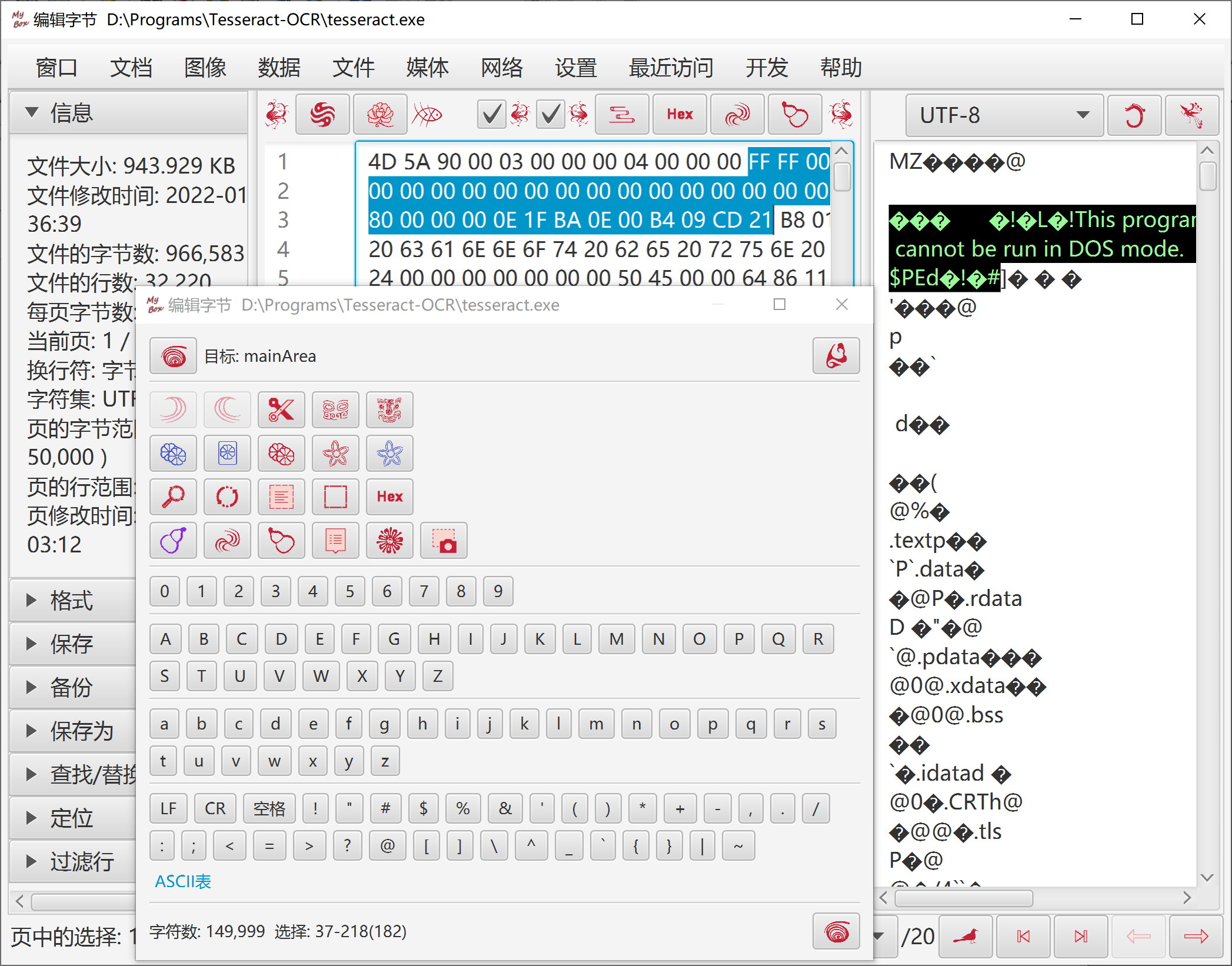Screen dimensions: 1232x966
Task: Click the CR key button
Action: (215, 808)
